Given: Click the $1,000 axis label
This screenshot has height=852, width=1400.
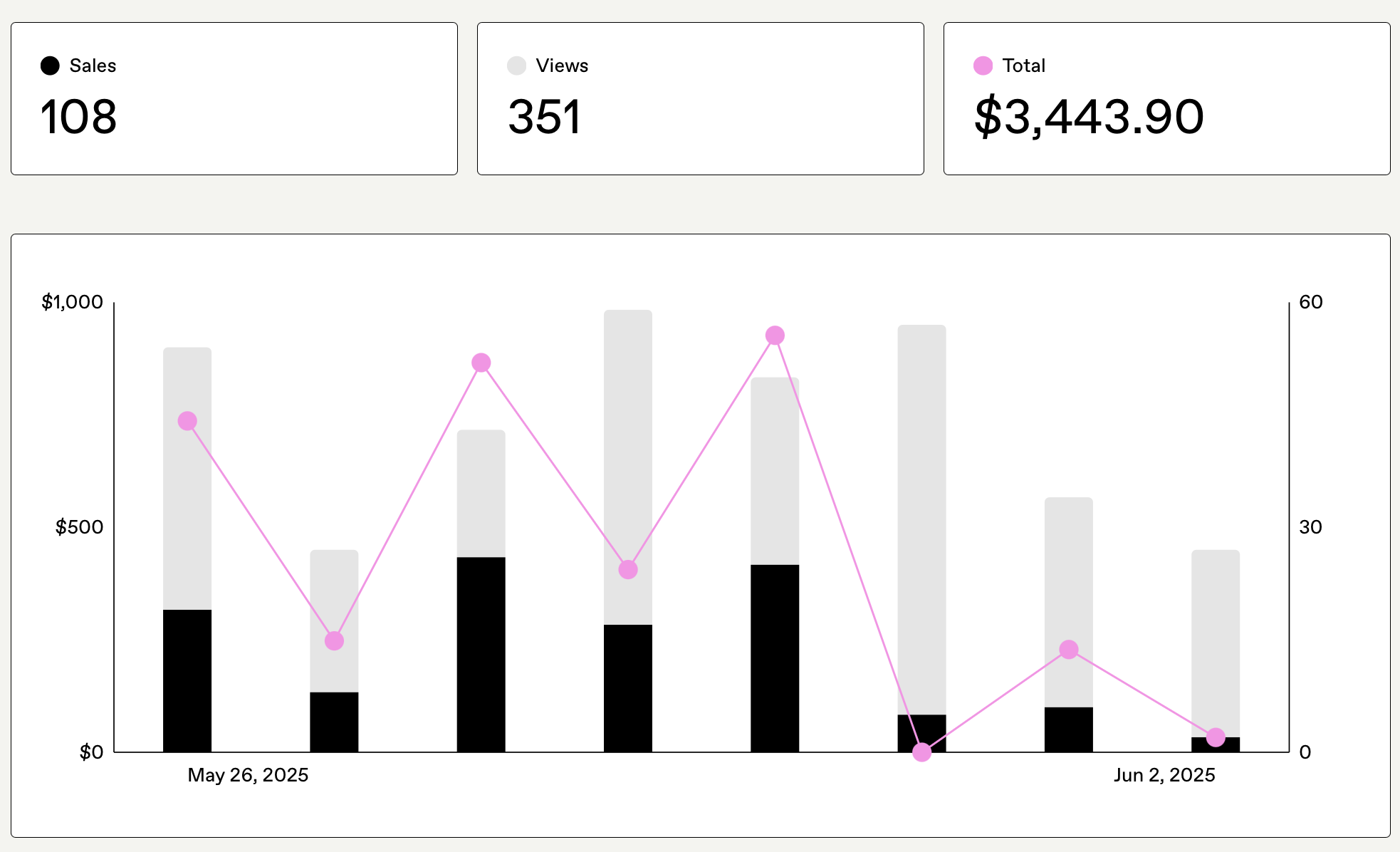Looking at the screenshot, I should [x=73, y=302].
